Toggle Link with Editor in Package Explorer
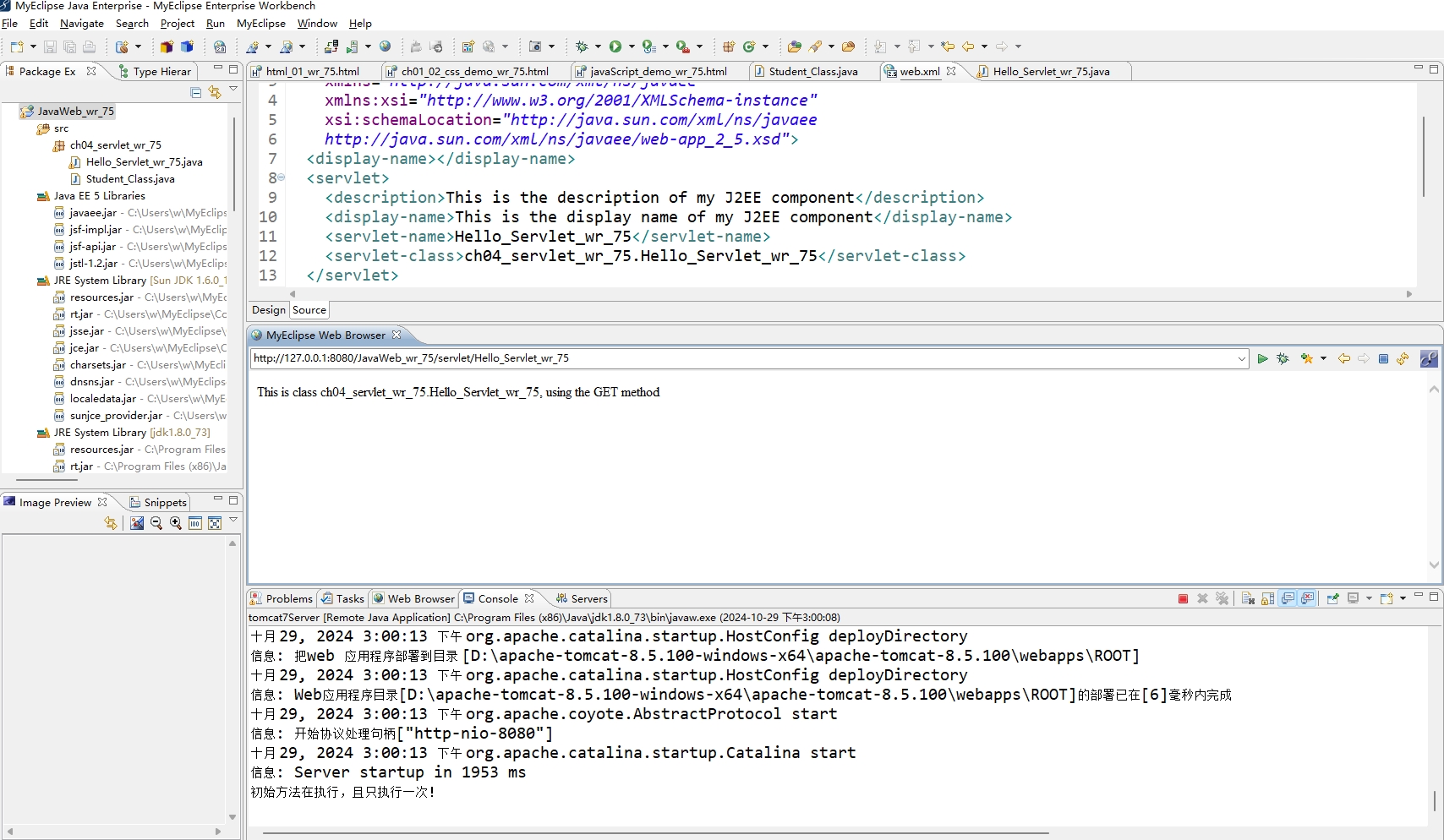This screenshot has width=1444, height=840. tap(215, 92)
